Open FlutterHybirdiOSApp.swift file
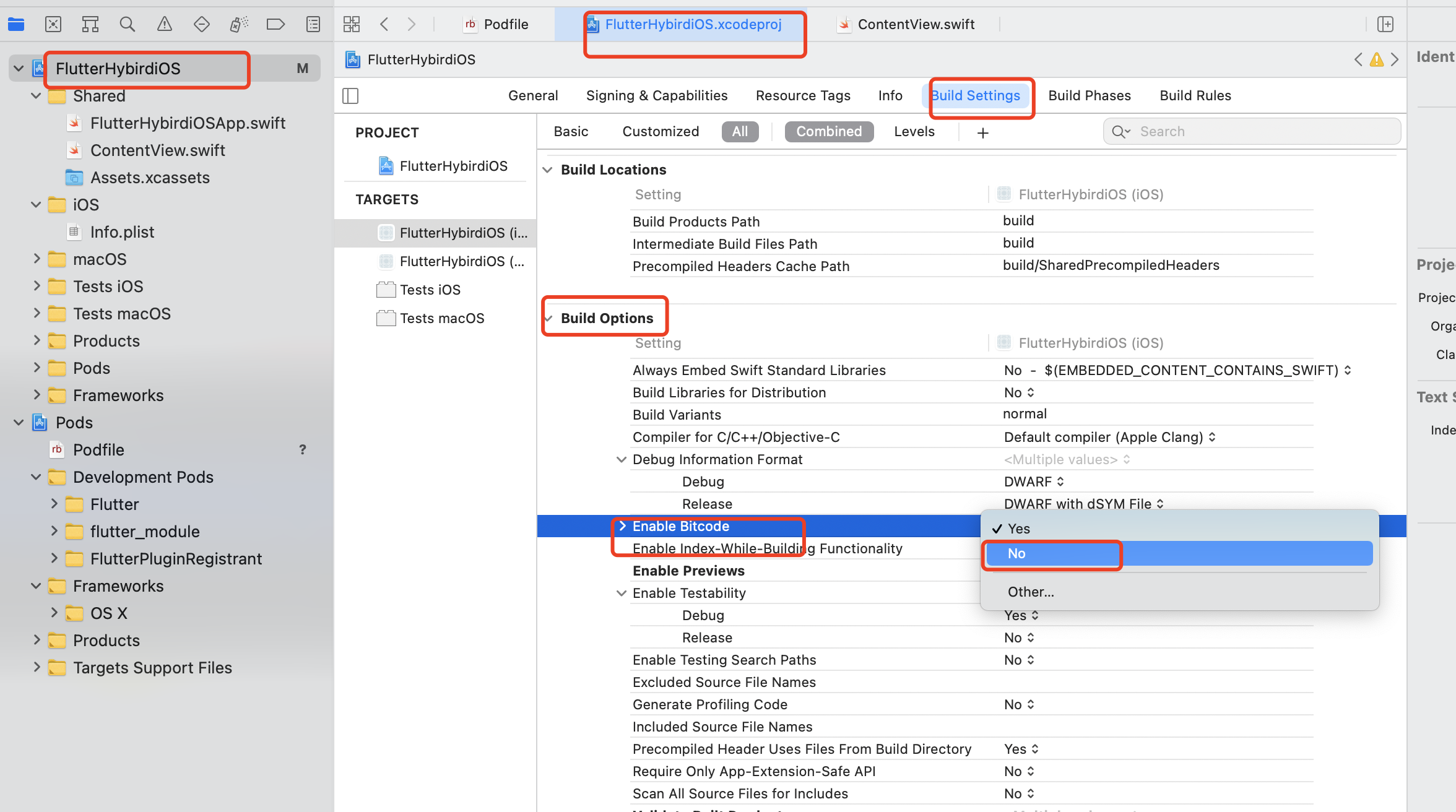 [x=188, y=123]
